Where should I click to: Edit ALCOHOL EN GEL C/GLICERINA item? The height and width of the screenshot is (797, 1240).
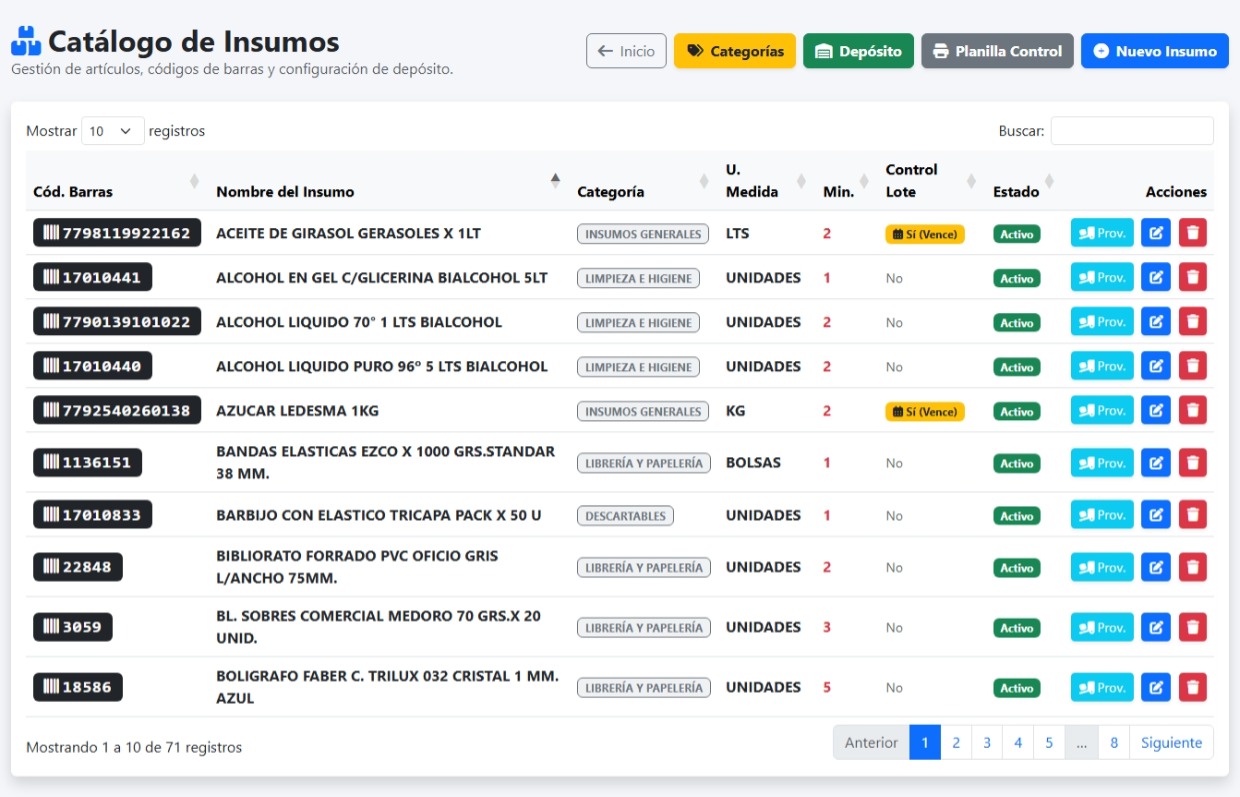coord(1155,277)
